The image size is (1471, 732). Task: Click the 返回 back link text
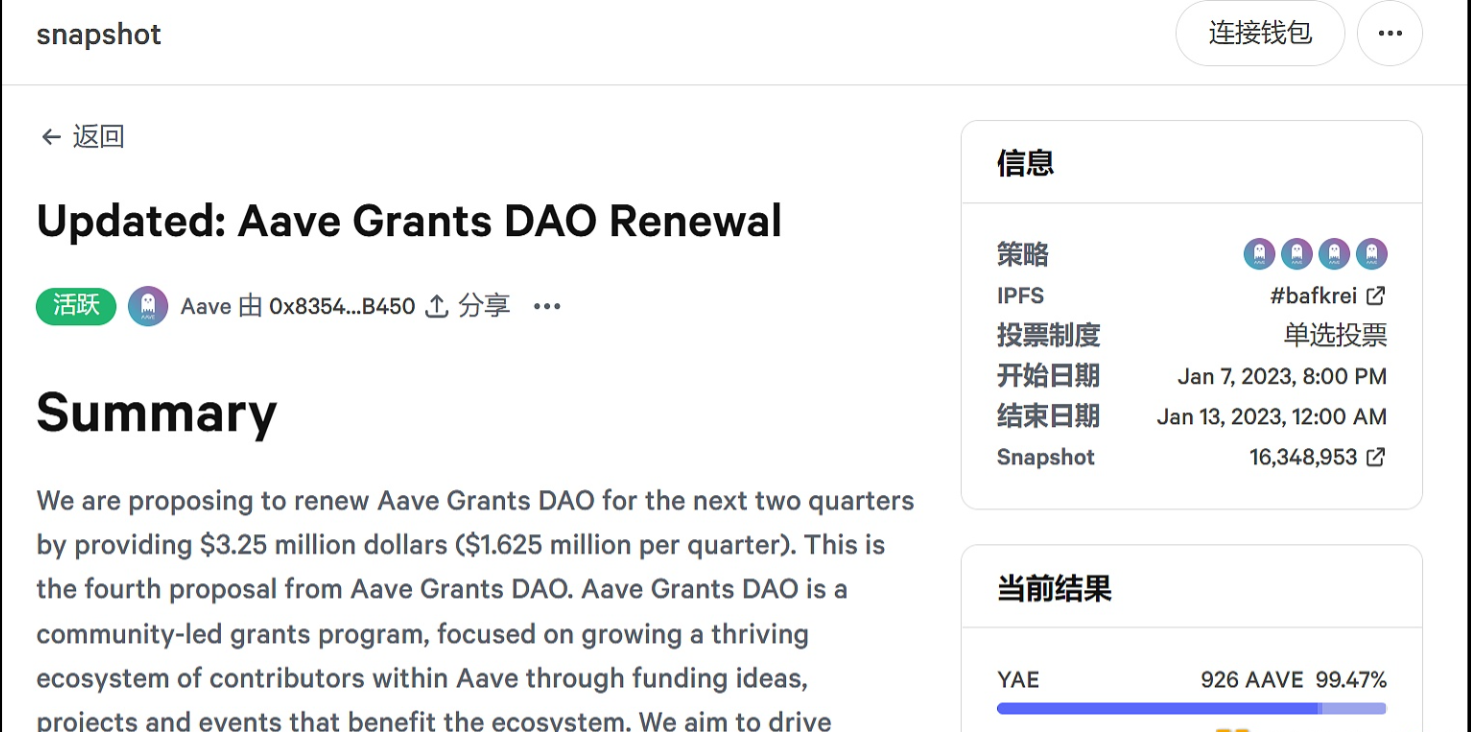(98, 137)
